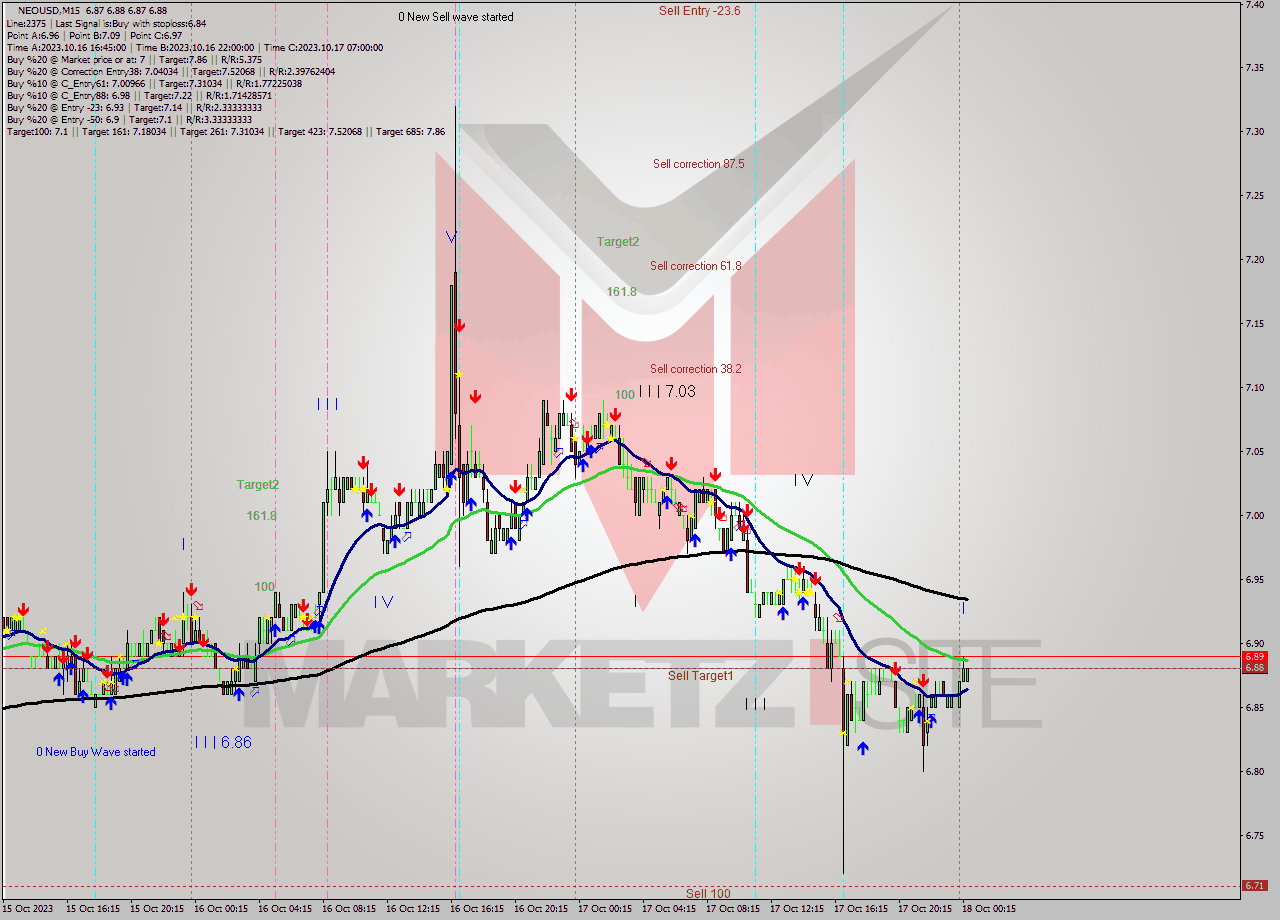This screenshot has height=920, width=1280.
Task: Click the 'Sell Target1' label
Action: (700, 676)
